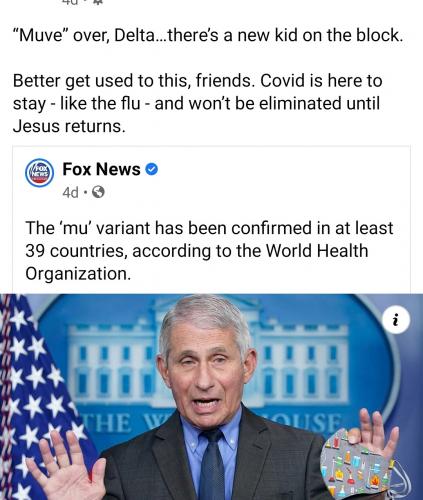The image size is (423, 500).
Task: Click the 'Organization.' word in shared post
Action: coord(78,274)
